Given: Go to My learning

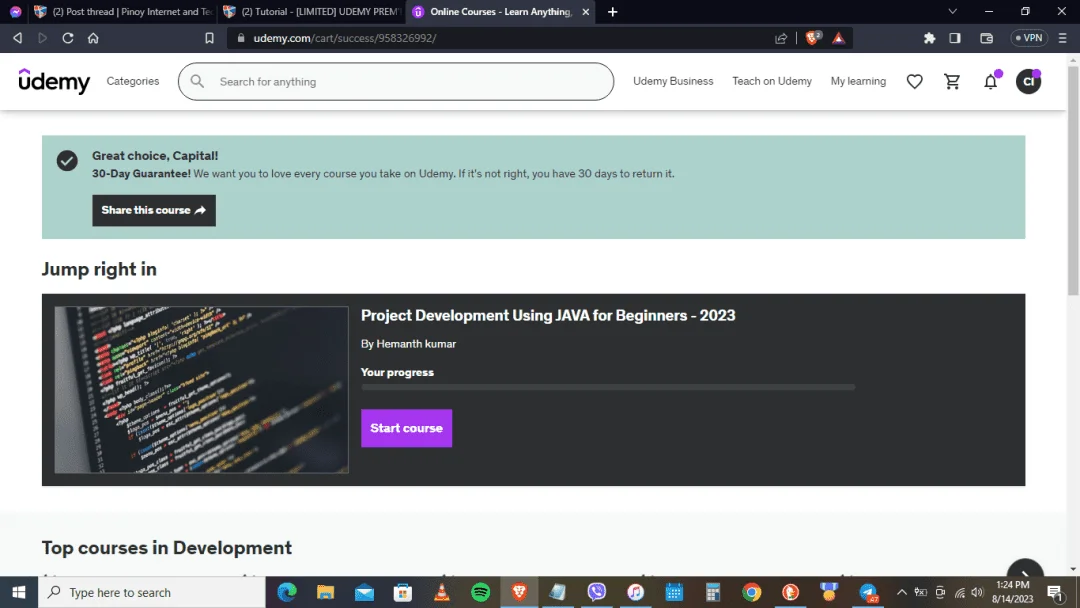Looking at the screenshot, I should [858, 81].
